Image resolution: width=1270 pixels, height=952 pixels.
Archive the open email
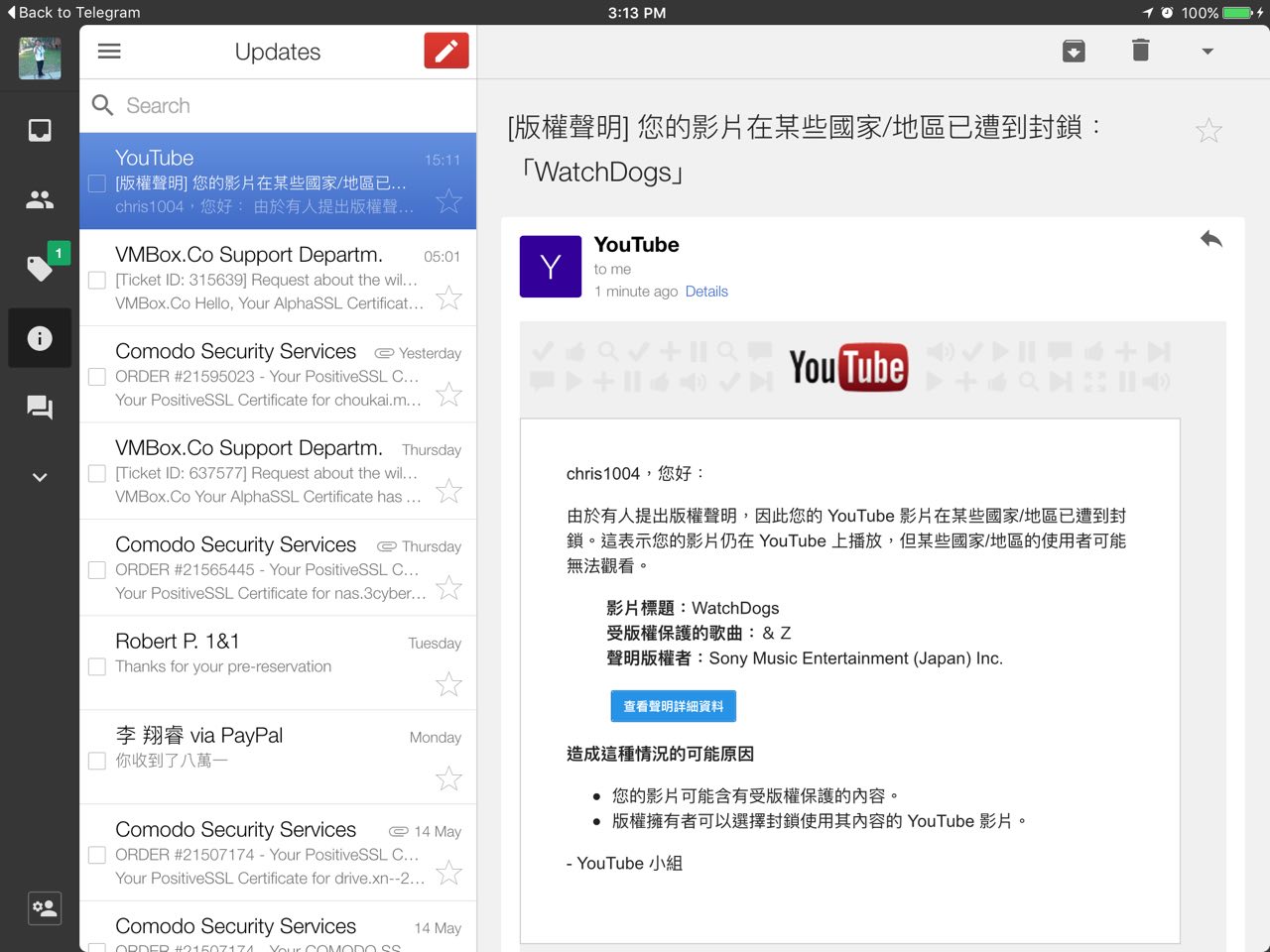1074,51
